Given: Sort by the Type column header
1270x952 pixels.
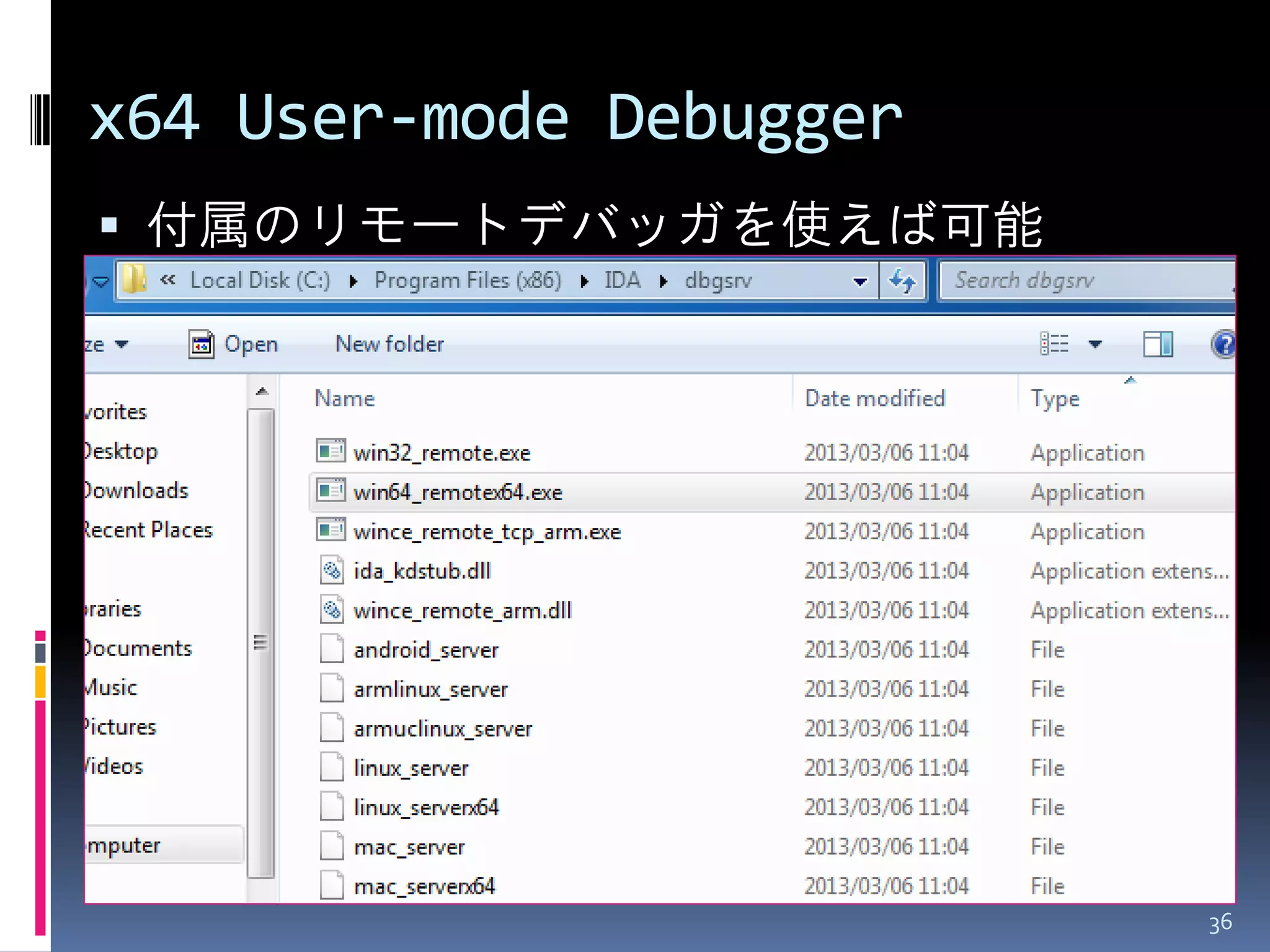Looking at the screenshot, I should (x=1055, y=399).
